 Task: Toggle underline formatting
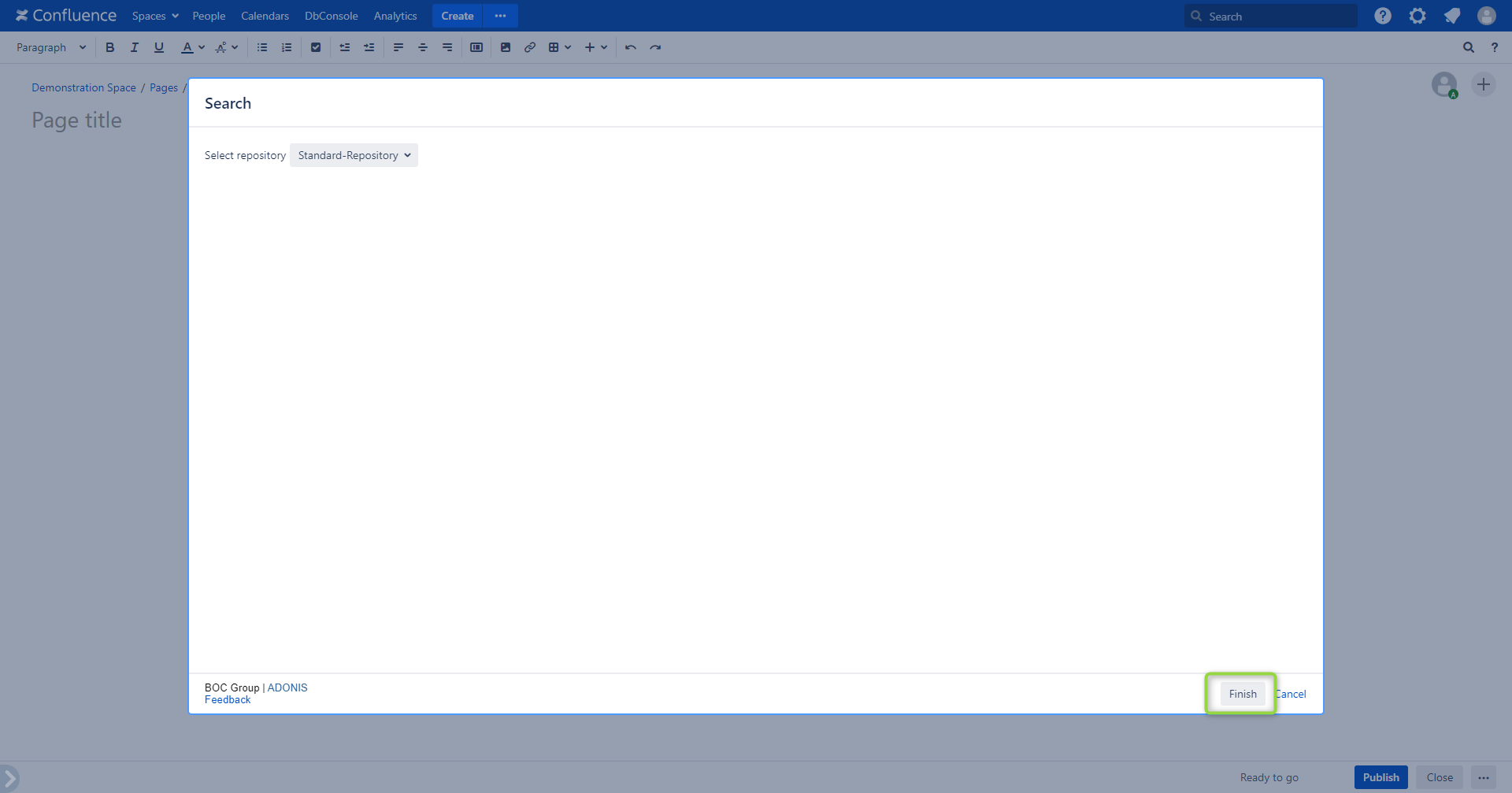[159, 47]
